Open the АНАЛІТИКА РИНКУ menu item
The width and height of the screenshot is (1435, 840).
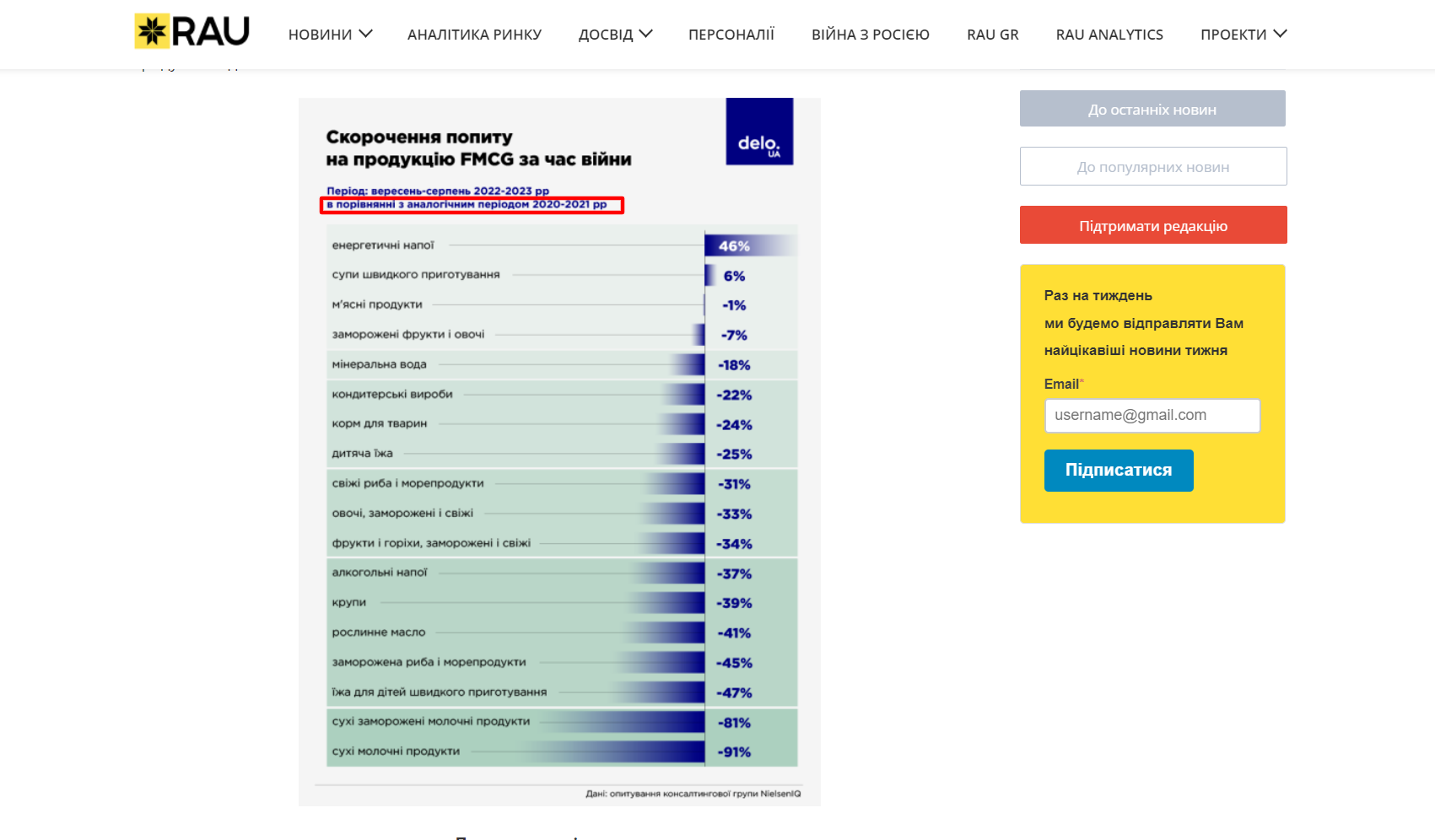474,35
